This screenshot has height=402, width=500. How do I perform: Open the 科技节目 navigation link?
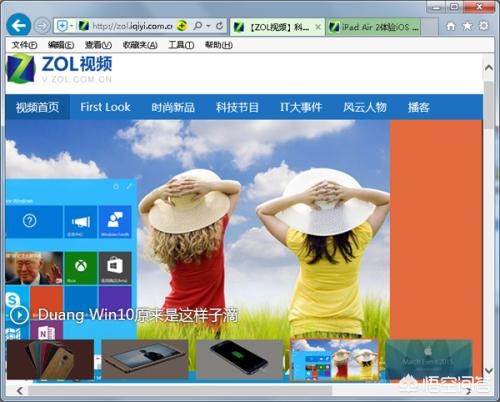point(237,107)
